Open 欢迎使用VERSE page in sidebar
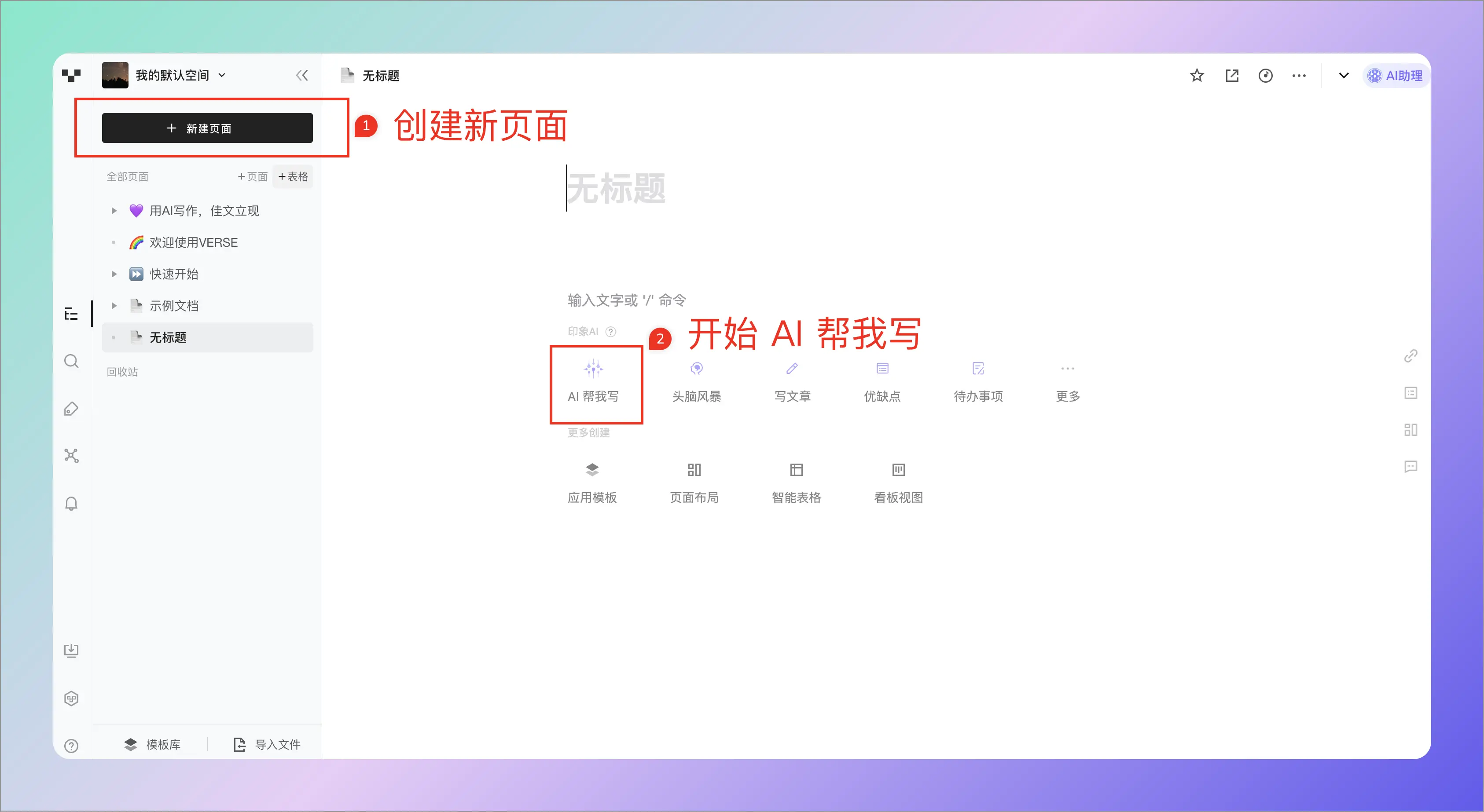Screen dimensions: 1484x812 [194, 242]
